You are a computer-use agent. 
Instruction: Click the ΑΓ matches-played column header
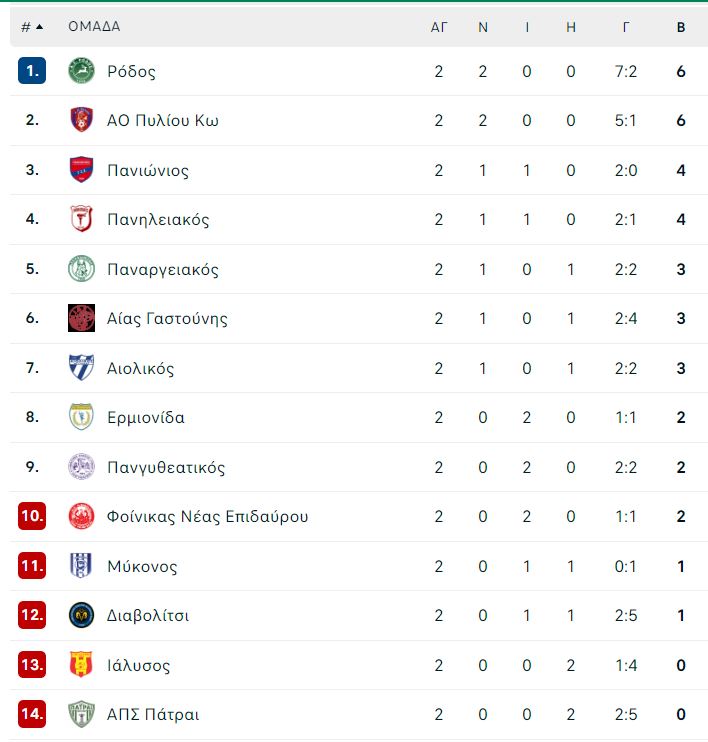pyautogui.click(x=439, y=27)
